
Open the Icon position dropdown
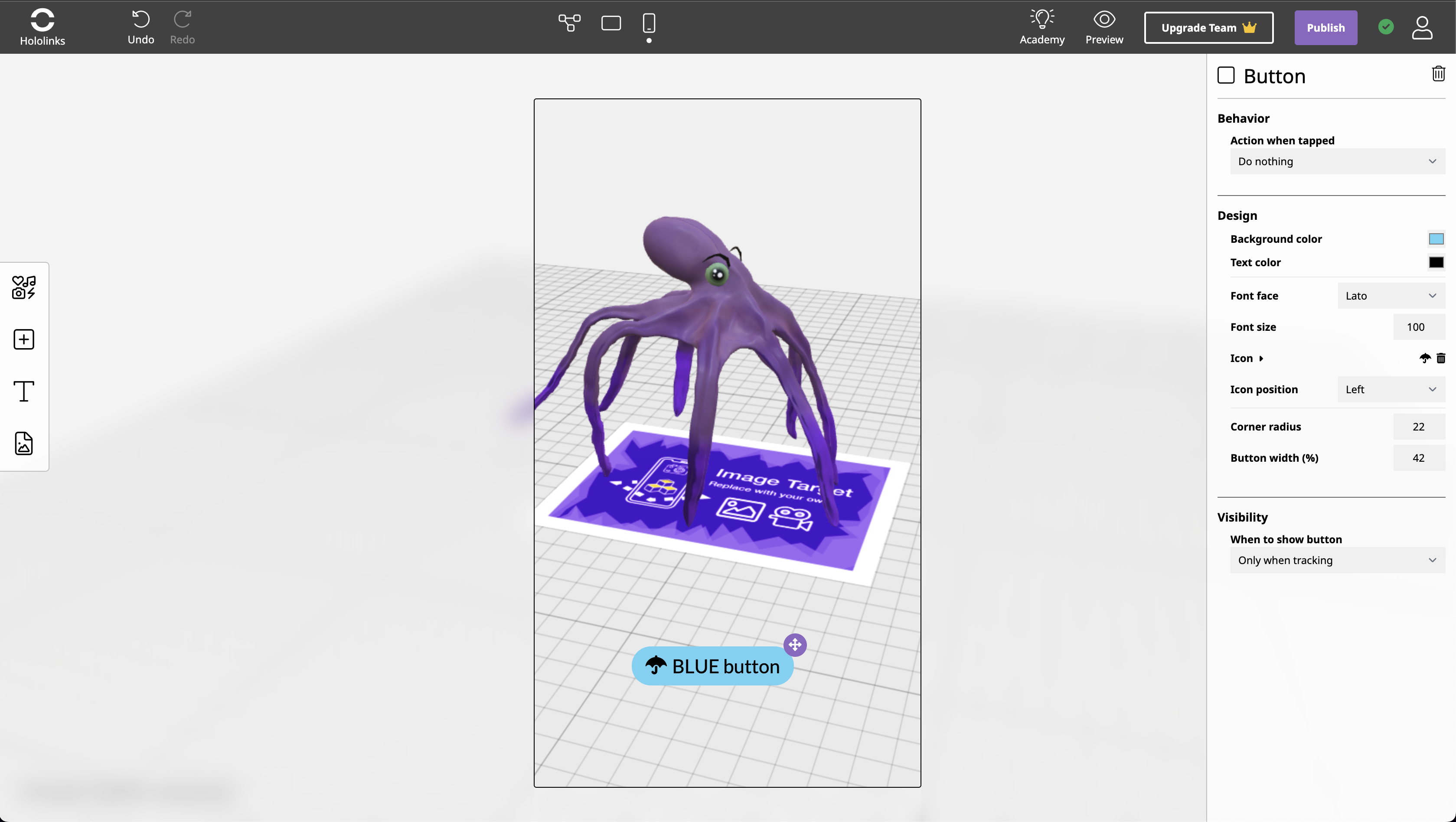click(x=1391, y=389)
